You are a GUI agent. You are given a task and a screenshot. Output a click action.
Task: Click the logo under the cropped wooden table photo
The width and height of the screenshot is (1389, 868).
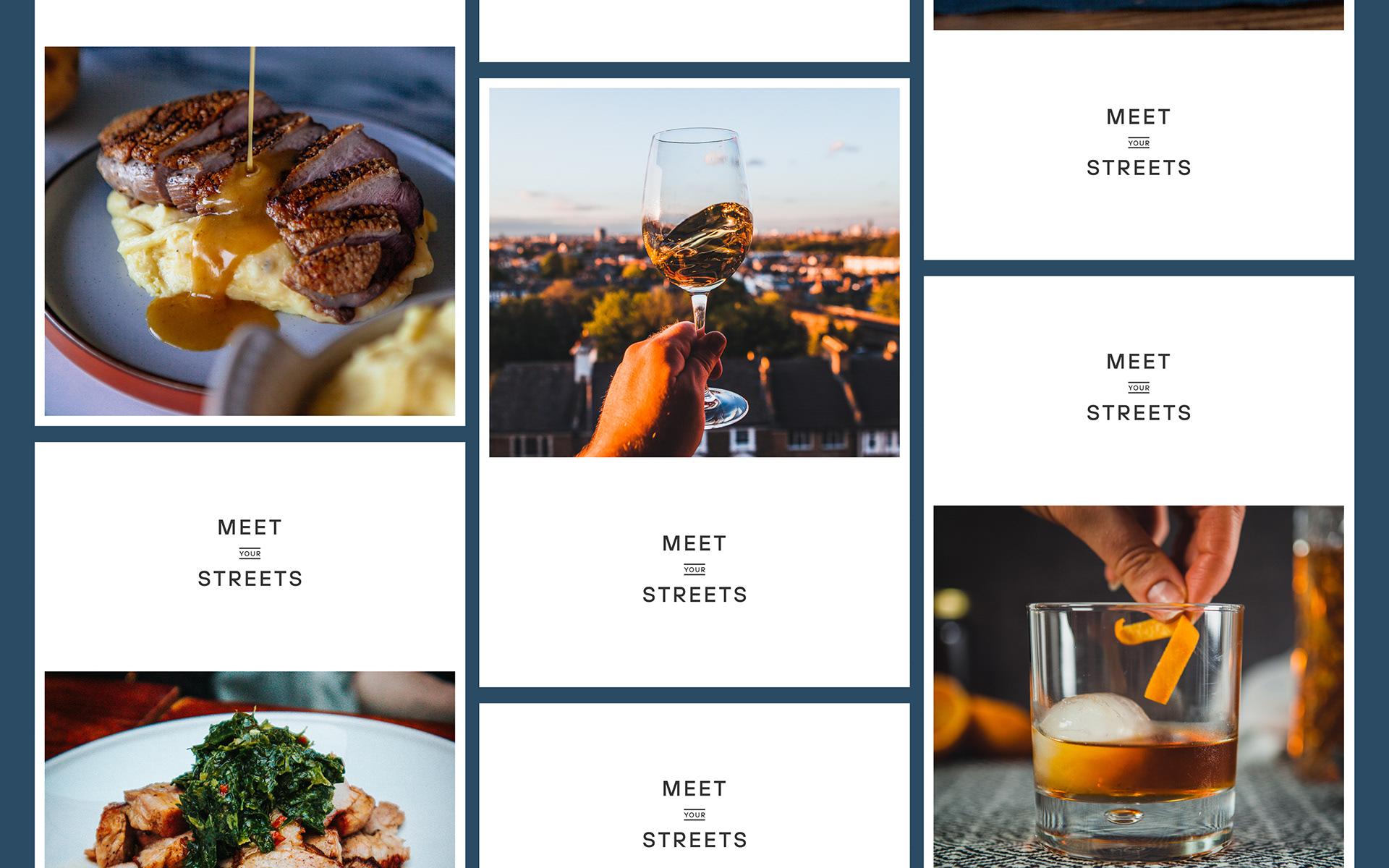[x=1139, y=142]
